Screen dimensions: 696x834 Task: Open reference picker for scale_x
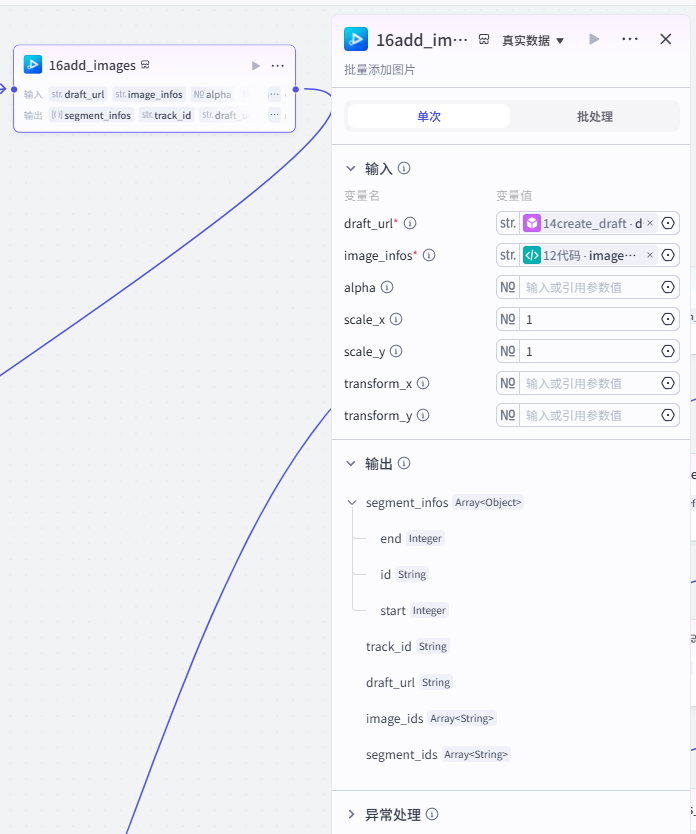[668, 319]
